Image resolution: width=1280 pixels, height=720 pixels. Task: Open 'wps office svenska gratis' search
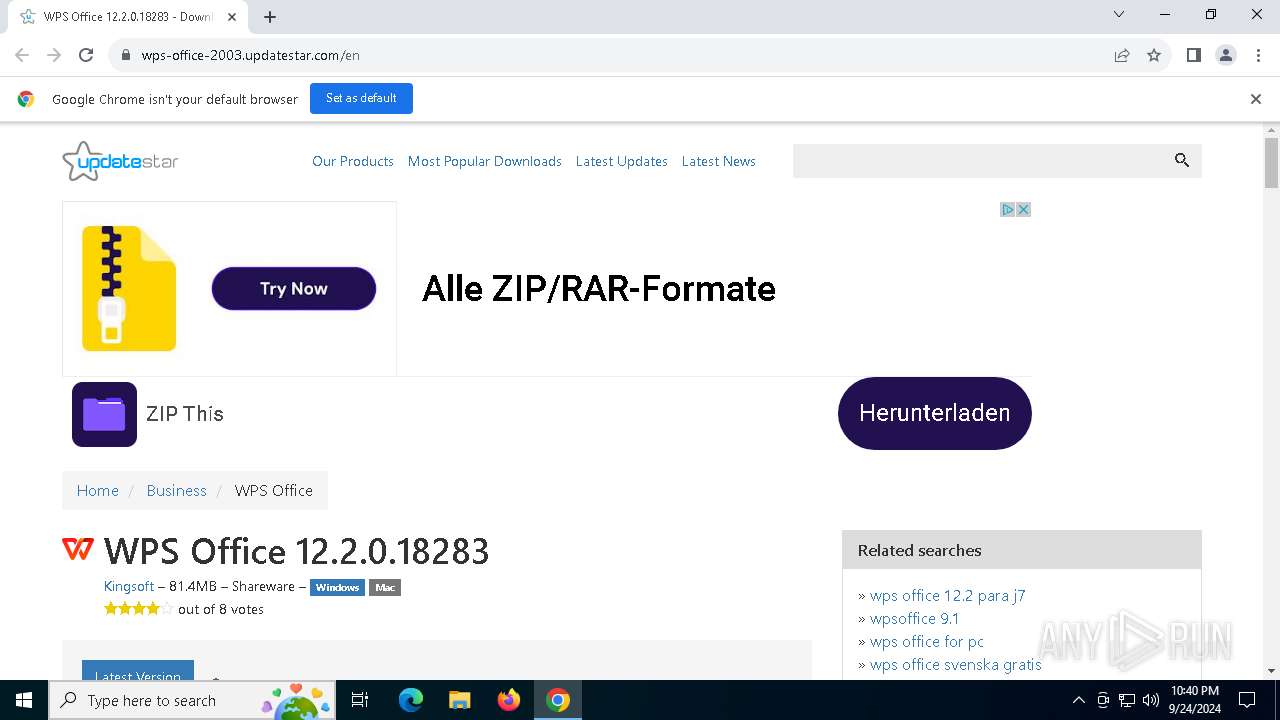pyautogui.click(x=956, y=665)
